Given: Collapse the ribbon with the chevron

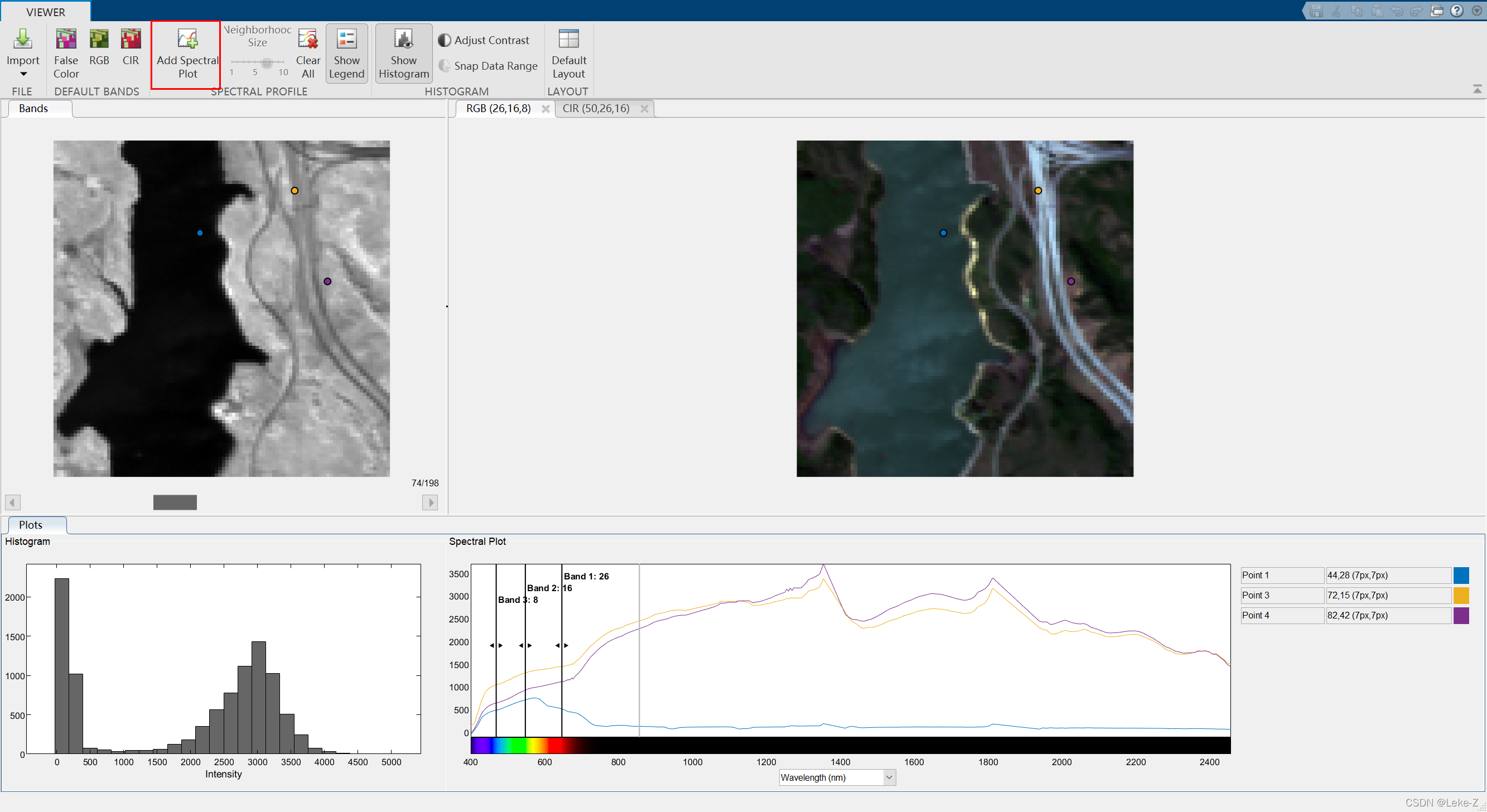Looking at the screenshot, I should 1476,88.
